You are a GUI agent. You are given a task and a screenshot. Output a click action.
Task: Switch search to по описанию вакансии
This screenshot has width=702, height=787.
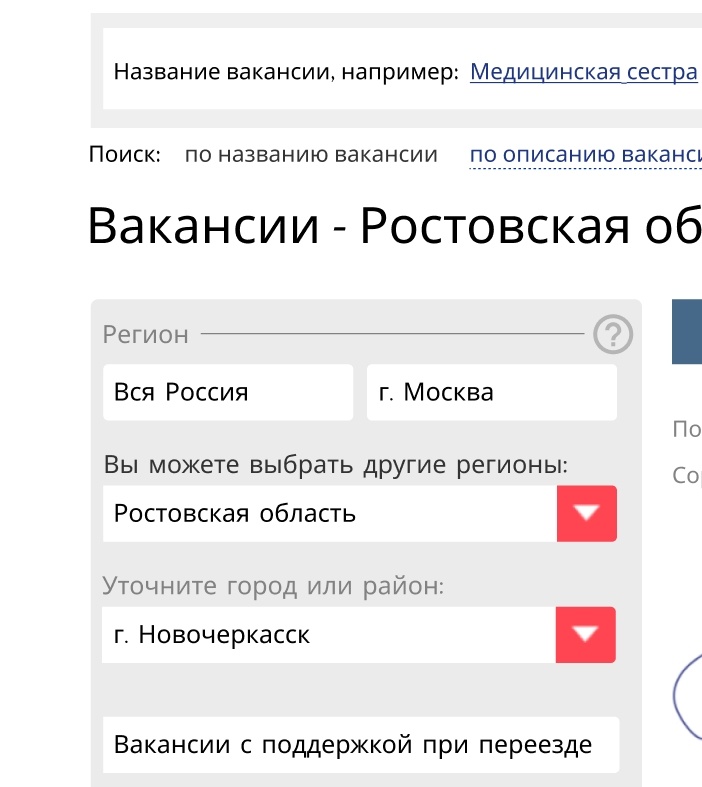pyautogui.click(x=585, y=155)
